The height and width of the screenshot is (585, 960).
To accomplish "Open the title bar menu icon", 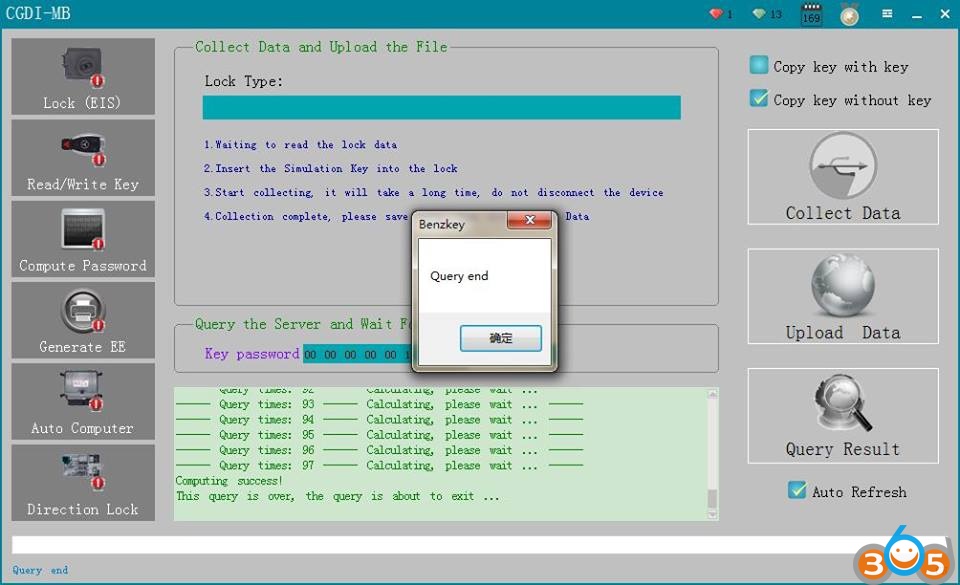I will [x=886, y=14].
